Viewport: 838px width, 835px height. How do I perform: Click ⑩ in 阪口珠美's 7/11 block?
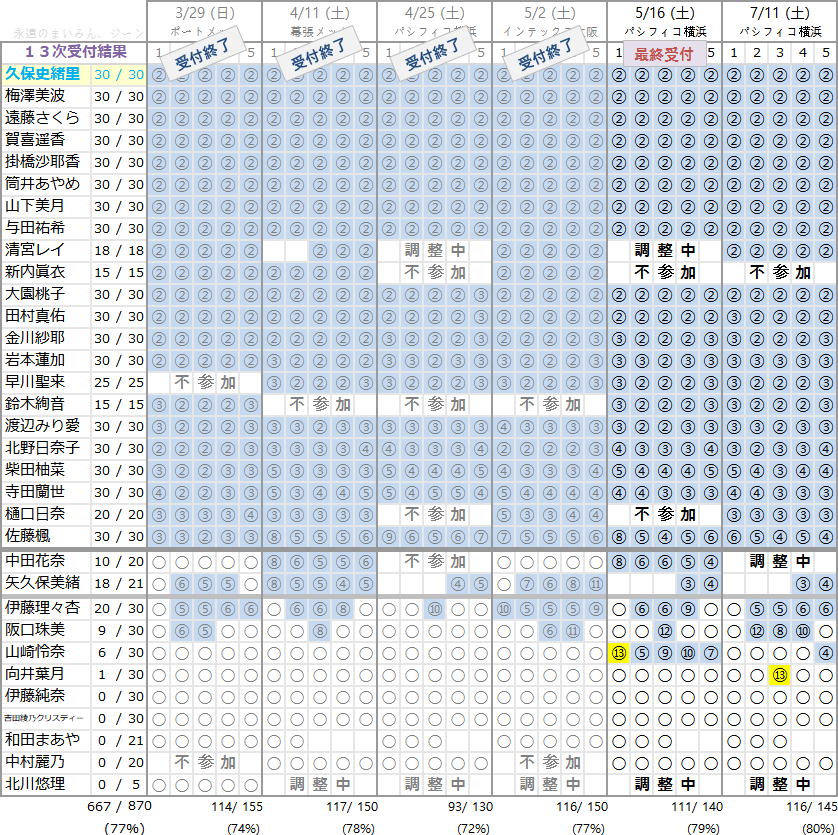[803, 631]
